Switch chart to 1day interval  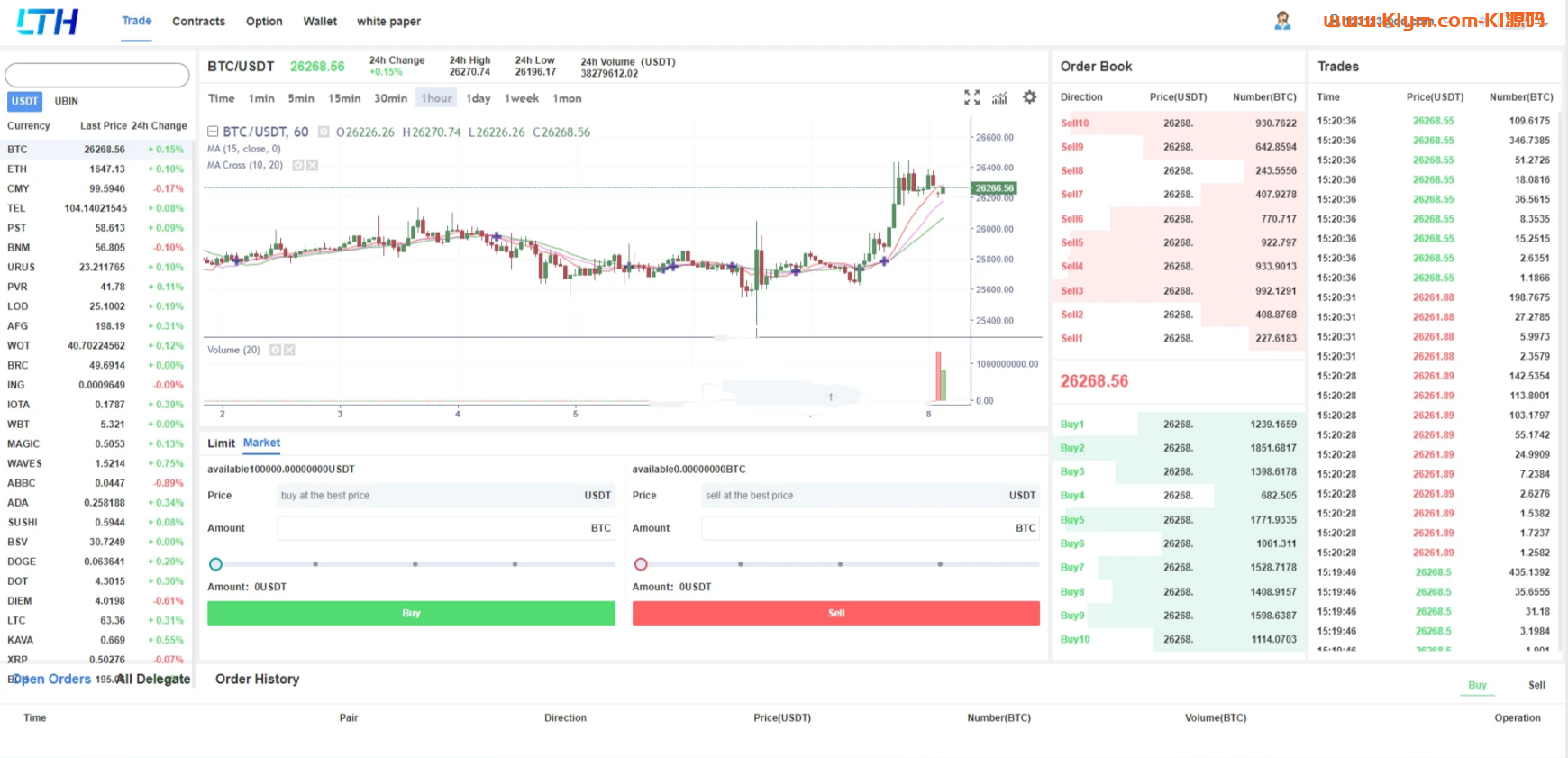pos(479,98)
